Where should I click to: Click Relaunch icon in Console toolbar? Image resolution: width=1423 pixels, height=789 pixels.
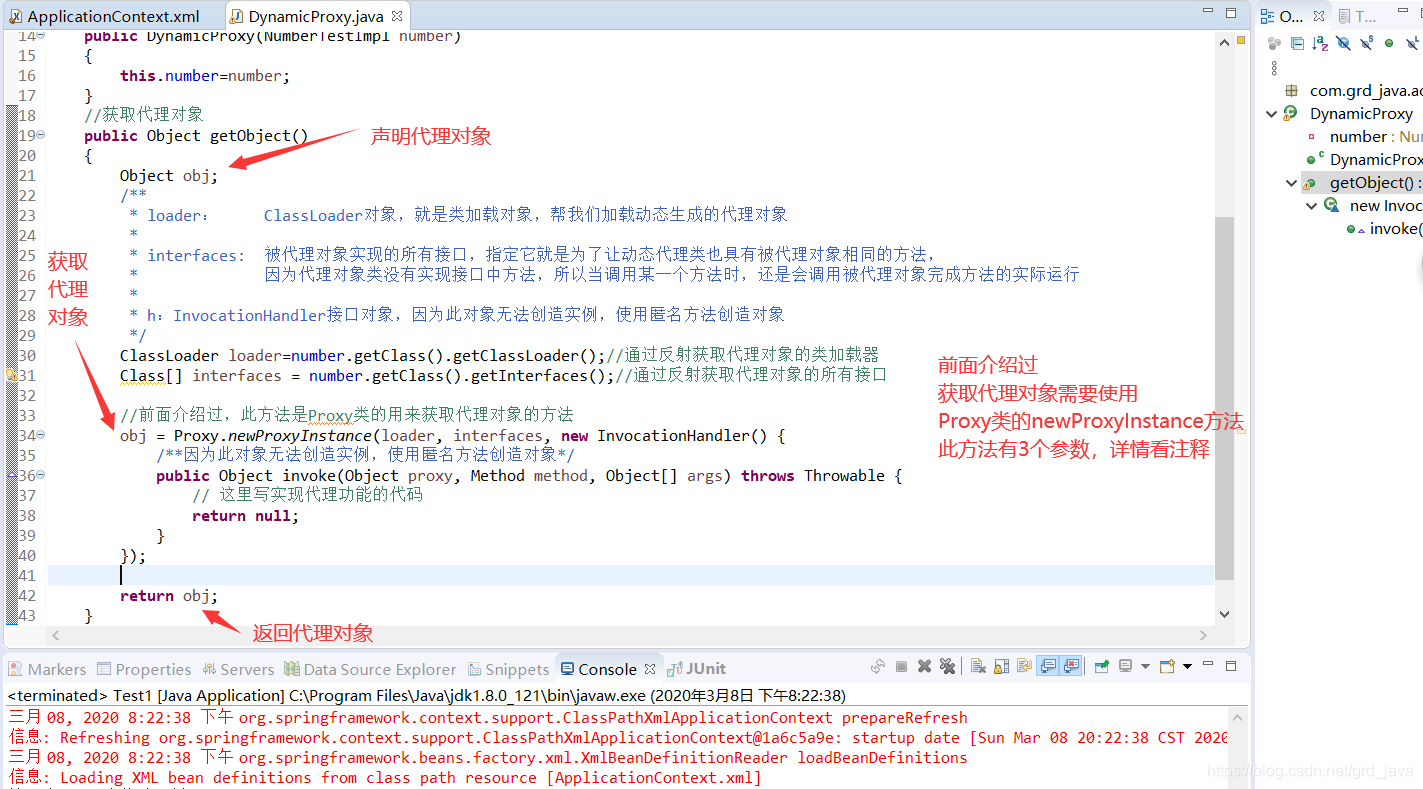[878, 667]
